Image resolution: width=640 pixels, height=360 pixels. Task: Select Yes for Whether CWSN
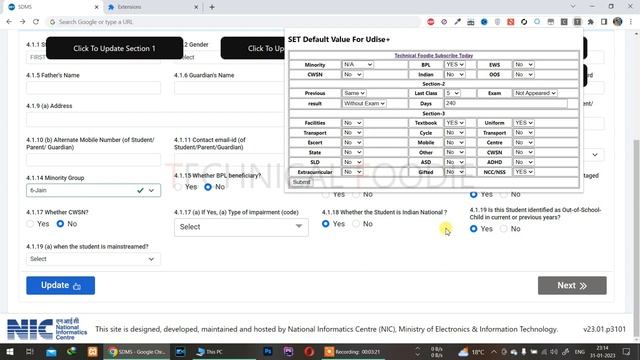point(30,224)
